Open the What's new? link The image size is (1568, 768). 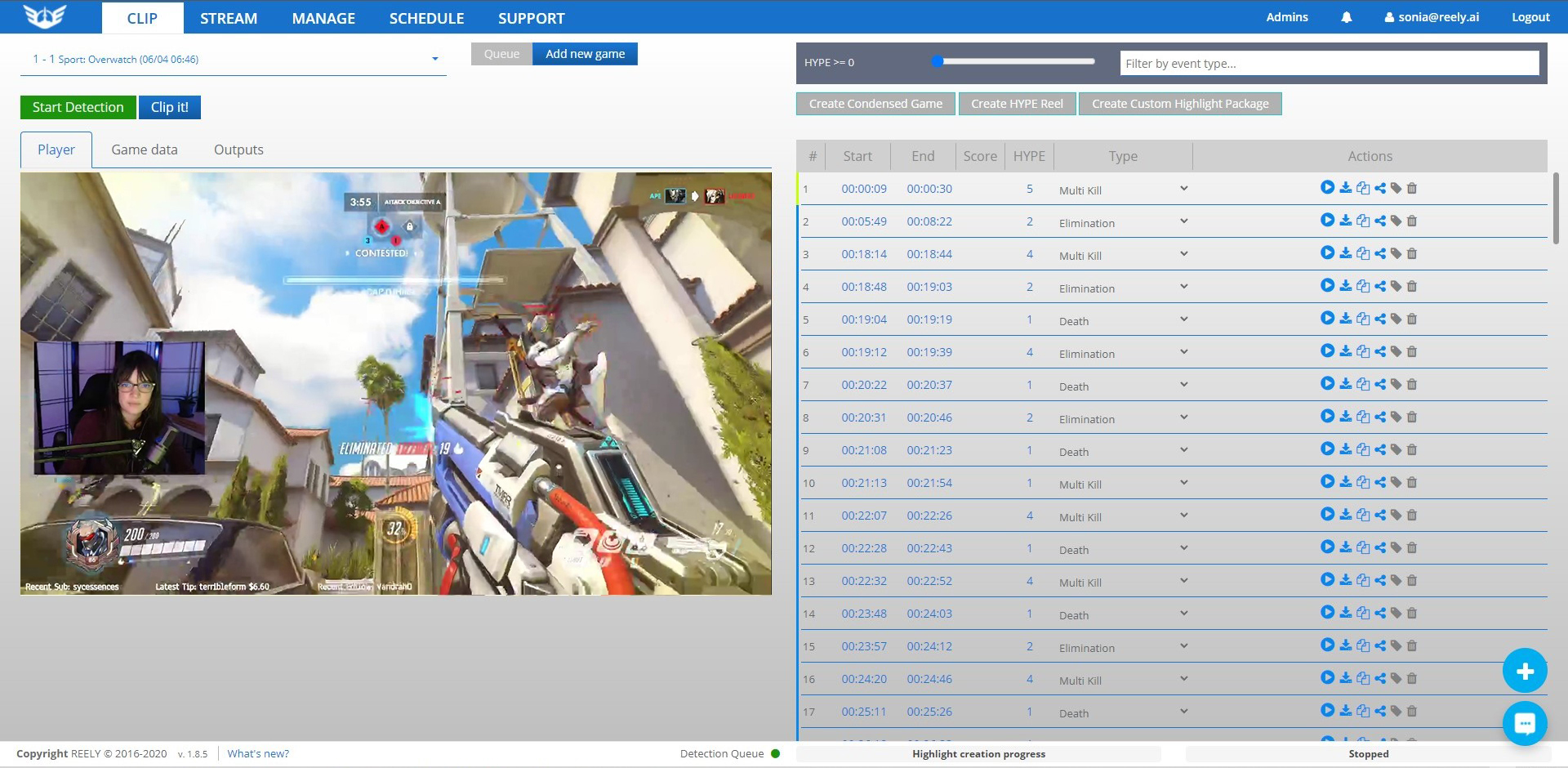point(258,753)
